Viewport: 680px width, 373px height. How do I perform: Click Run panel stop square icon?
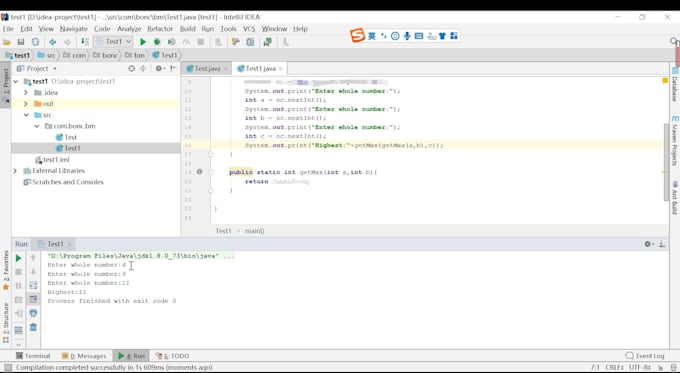click(x=18, y=272)
